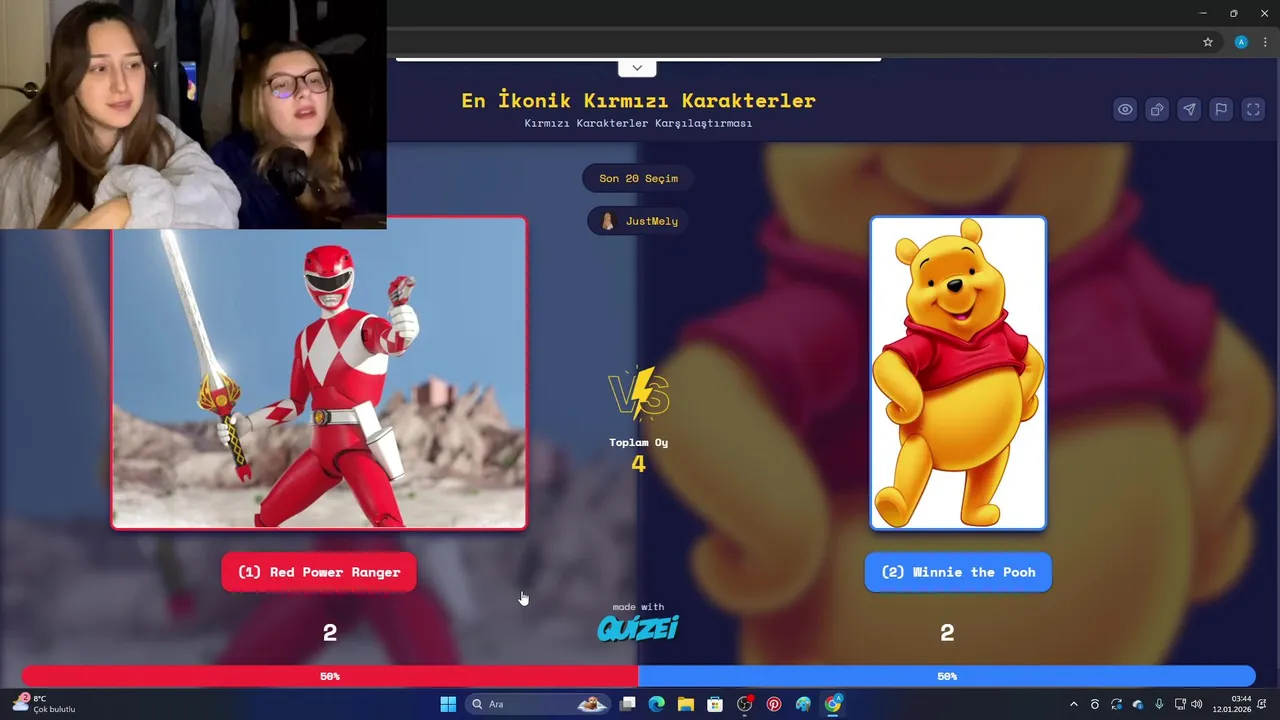Switch to OBS Studio on taskbar

coord(744,704)
